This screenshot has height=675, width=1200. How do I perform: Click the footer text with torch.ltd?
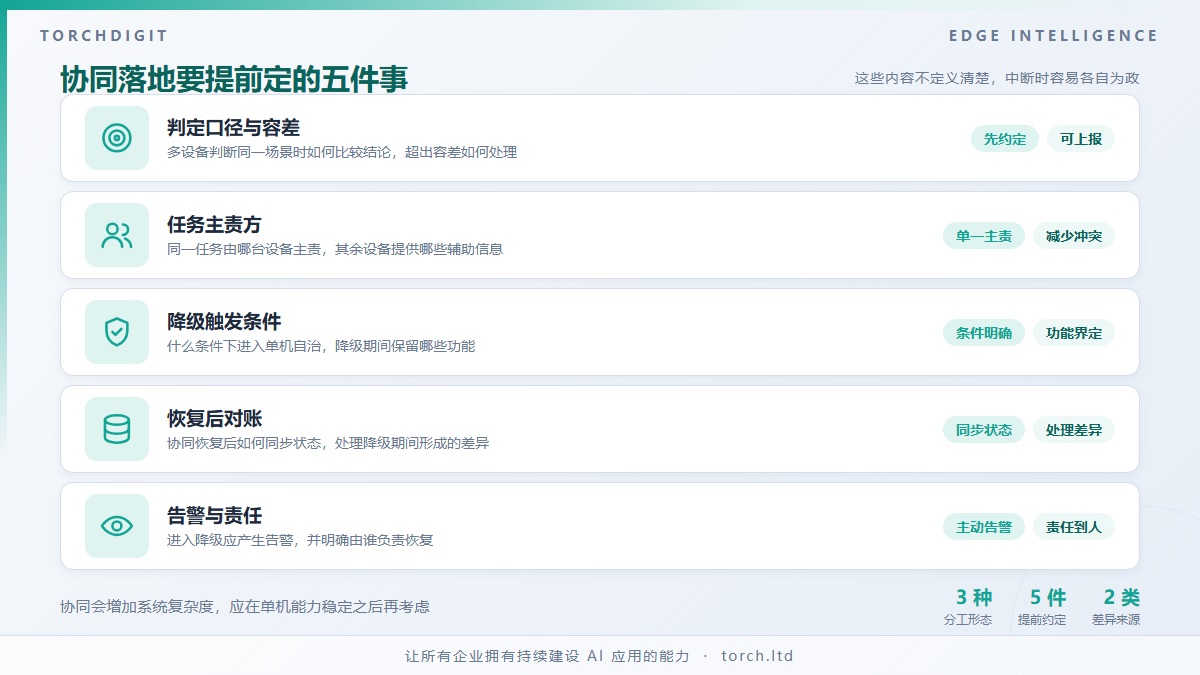[599, 656]
